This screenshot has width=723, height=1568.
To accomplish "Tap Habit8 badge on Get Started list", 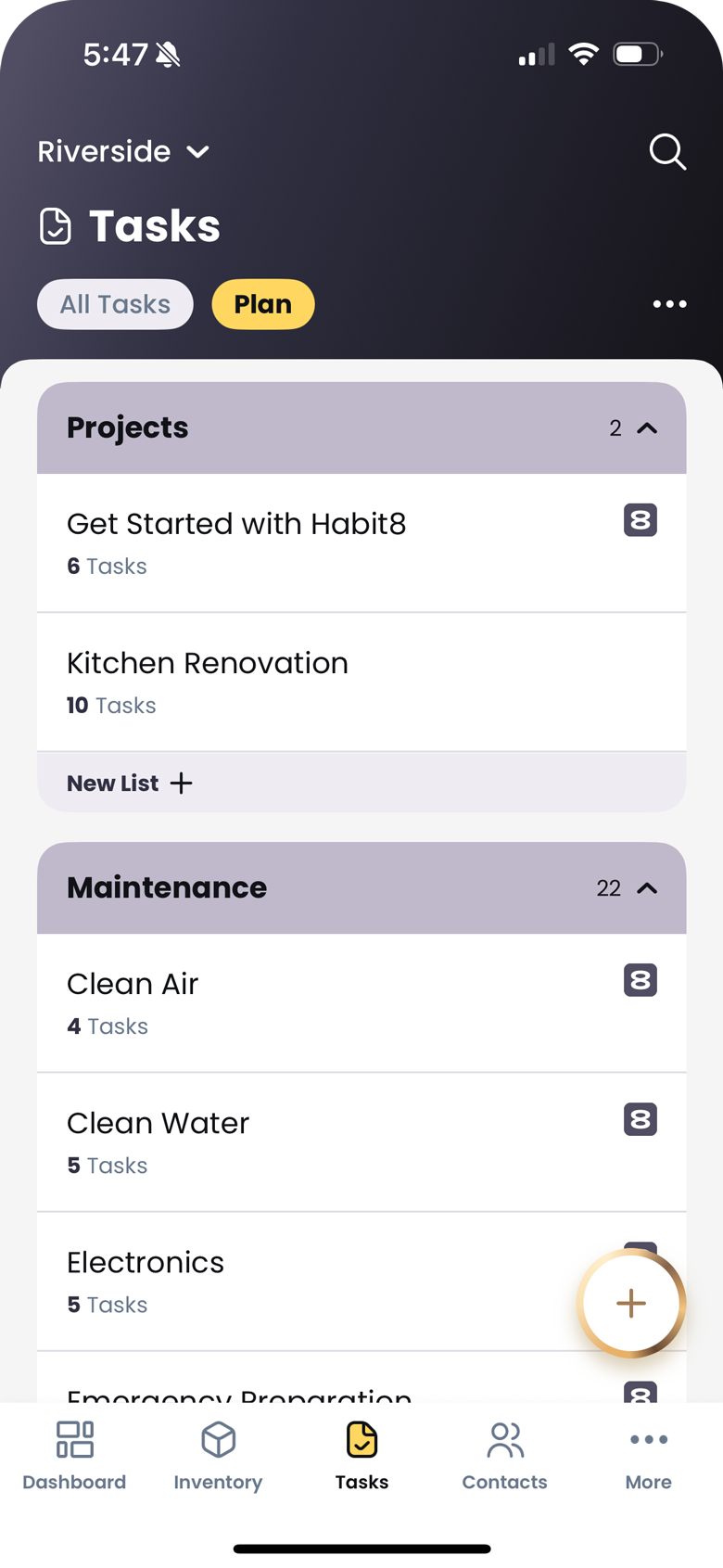I will pyautogui.click(x=641, y=520).
